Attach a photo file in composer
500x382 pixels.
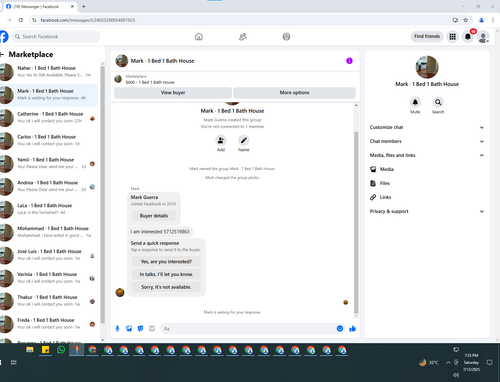pyautogui.click(x=129, y=329)
